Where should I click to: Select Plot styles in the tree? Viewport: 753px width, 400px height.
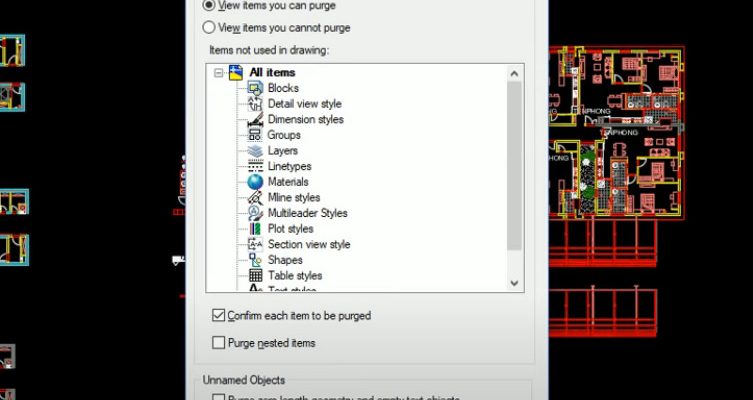point(290,229)
